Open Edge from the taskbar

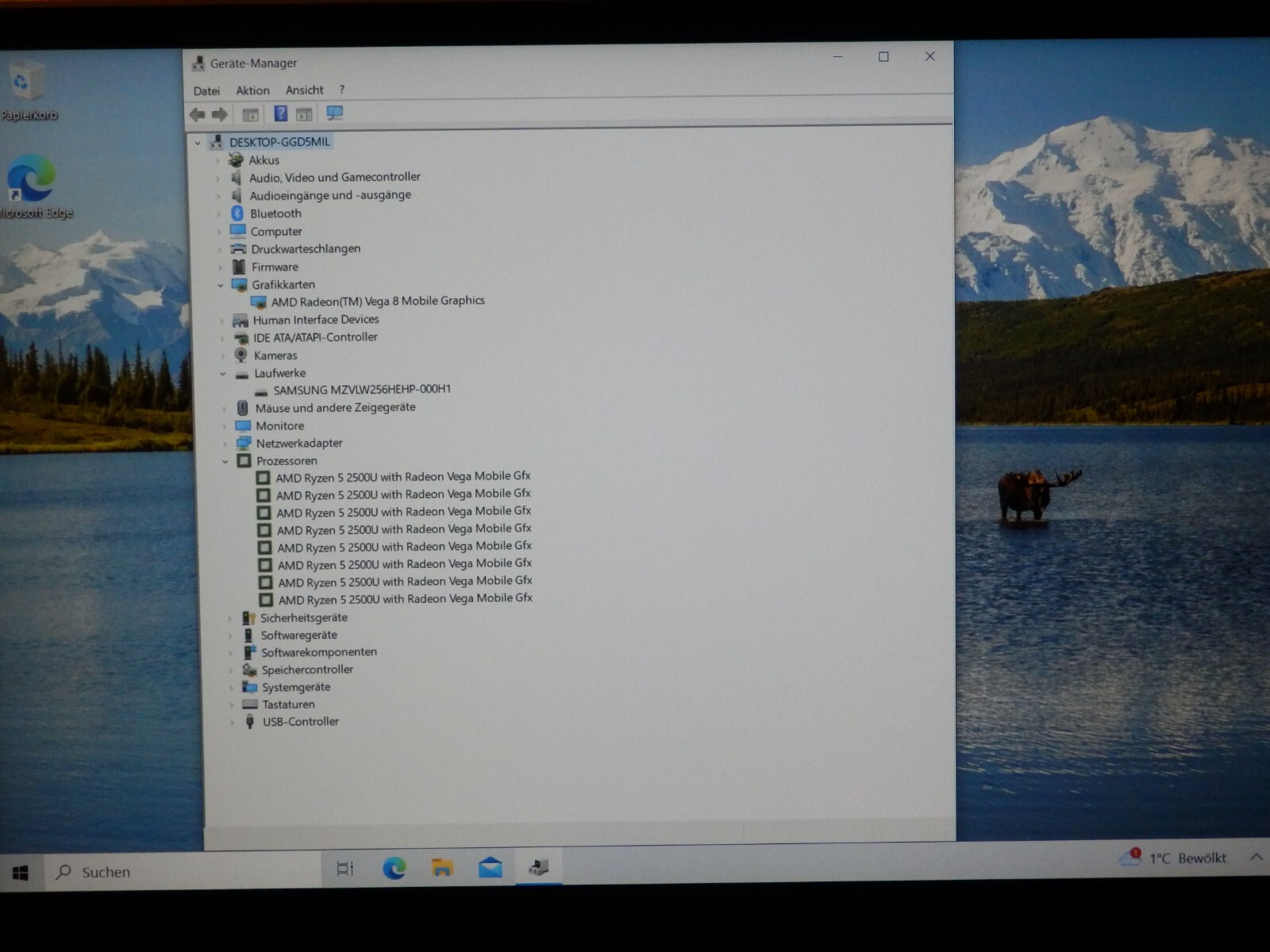point(394,869)
